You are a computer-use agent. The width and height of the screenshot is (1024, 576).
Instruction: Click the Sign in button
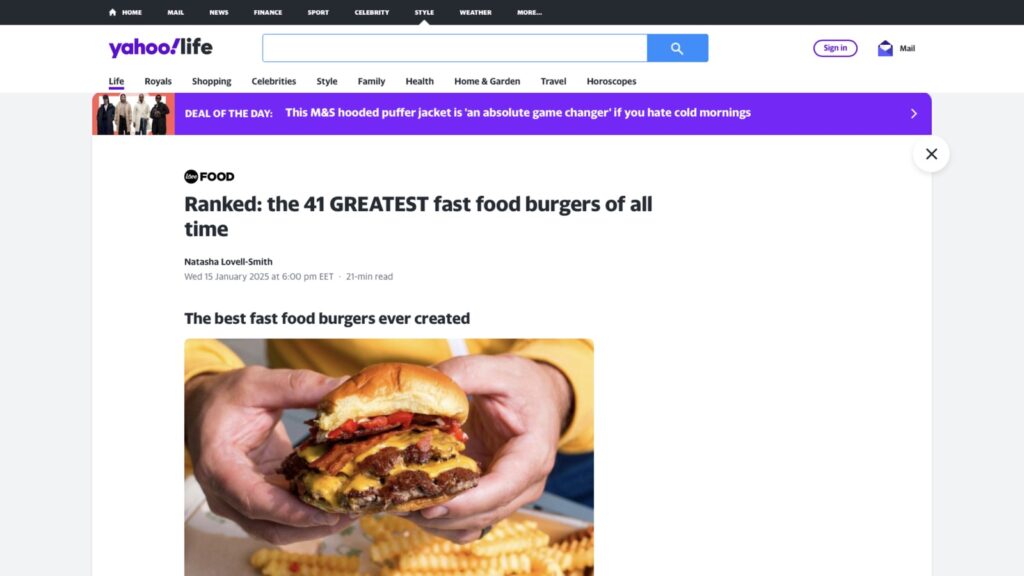pos(835,48)
